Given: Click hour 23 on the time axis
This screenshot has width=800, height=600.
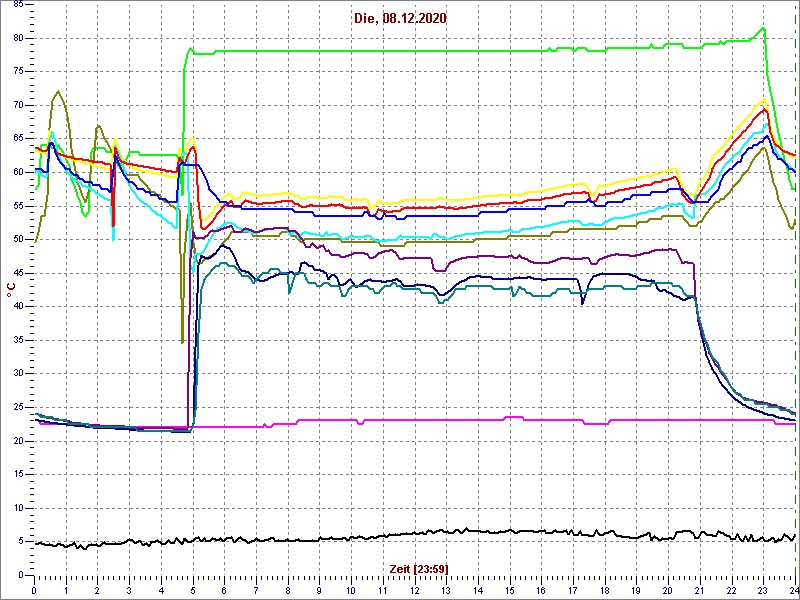Looking at the screenshot, I should click(763, 589).
